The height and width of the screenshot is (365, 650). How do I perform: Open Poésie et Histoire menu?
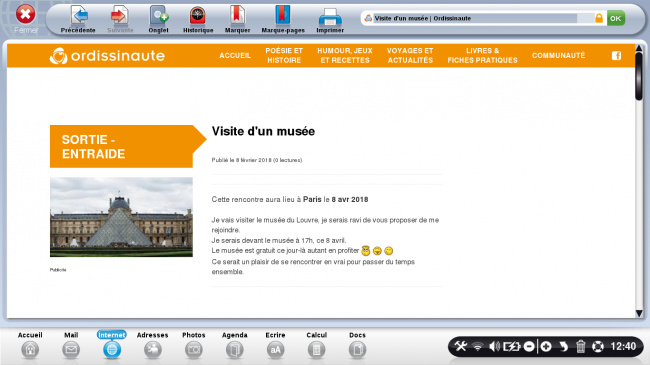(x=284, y=56)
